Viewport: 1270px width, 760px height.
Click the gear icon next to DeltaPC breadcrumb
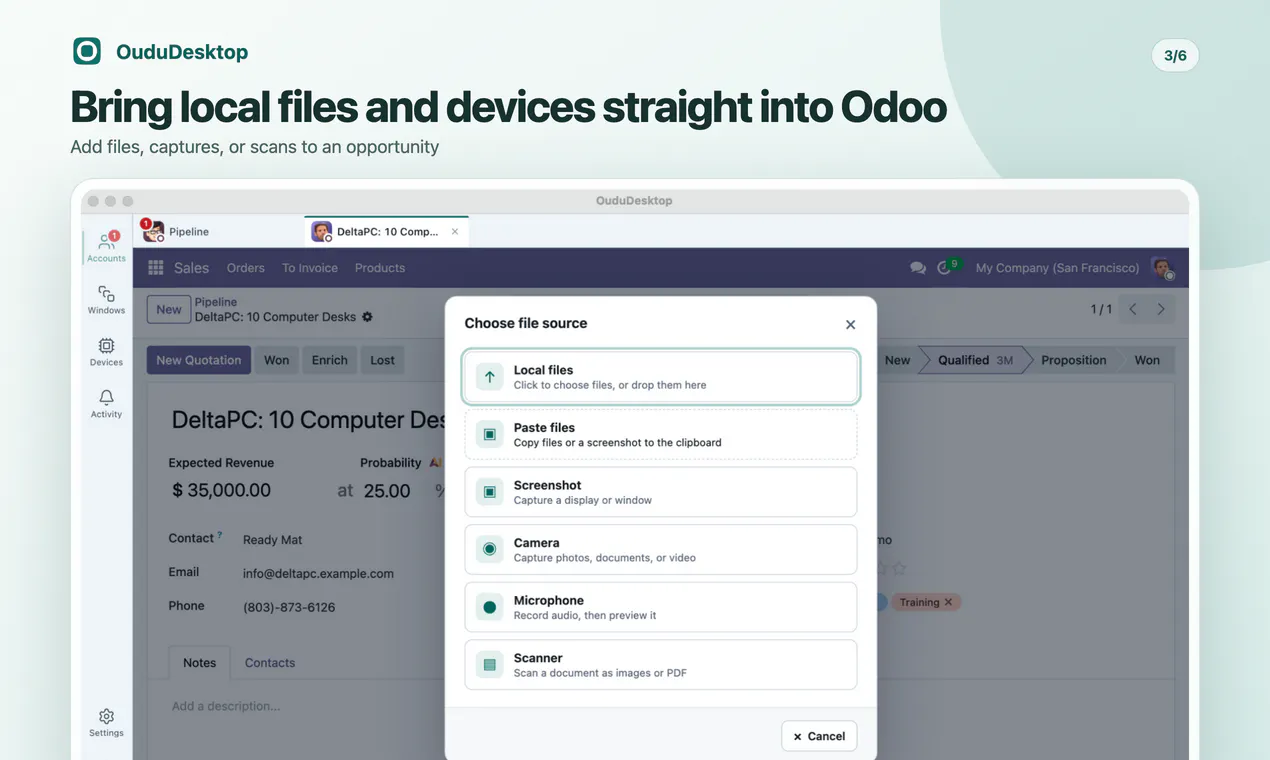367,317
